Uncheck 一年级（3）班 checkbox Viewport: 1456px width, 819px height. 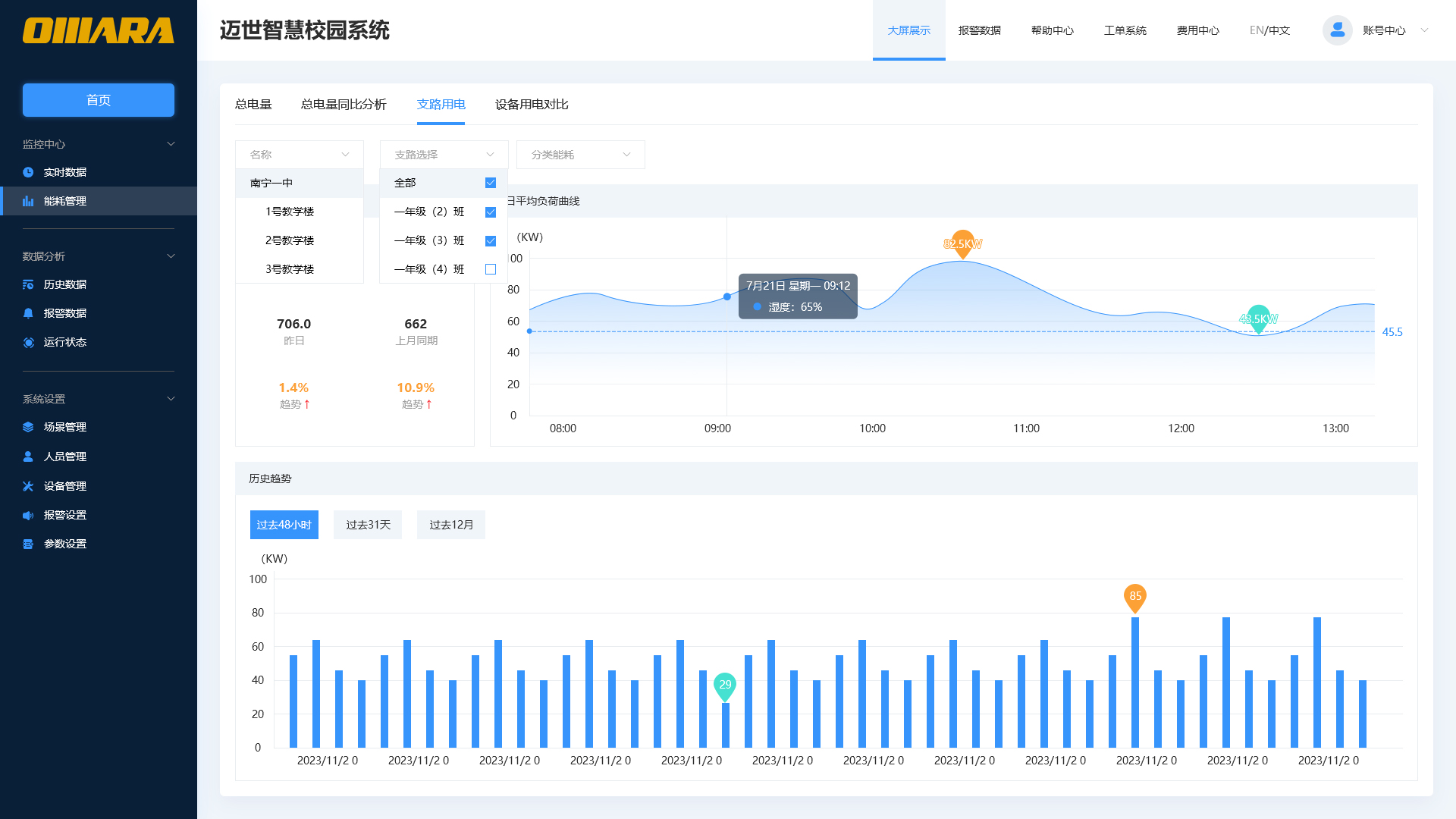pos(491,240)
